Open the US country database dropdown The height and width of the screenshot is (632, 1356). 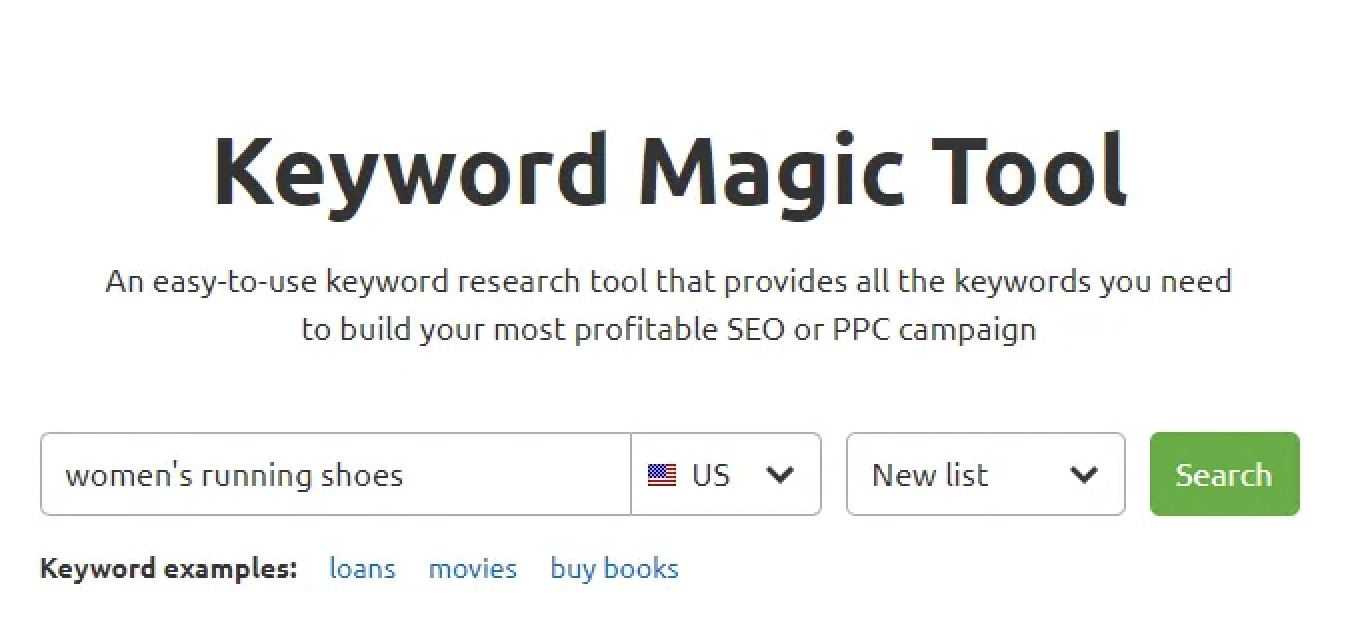(x=726, y=475)
